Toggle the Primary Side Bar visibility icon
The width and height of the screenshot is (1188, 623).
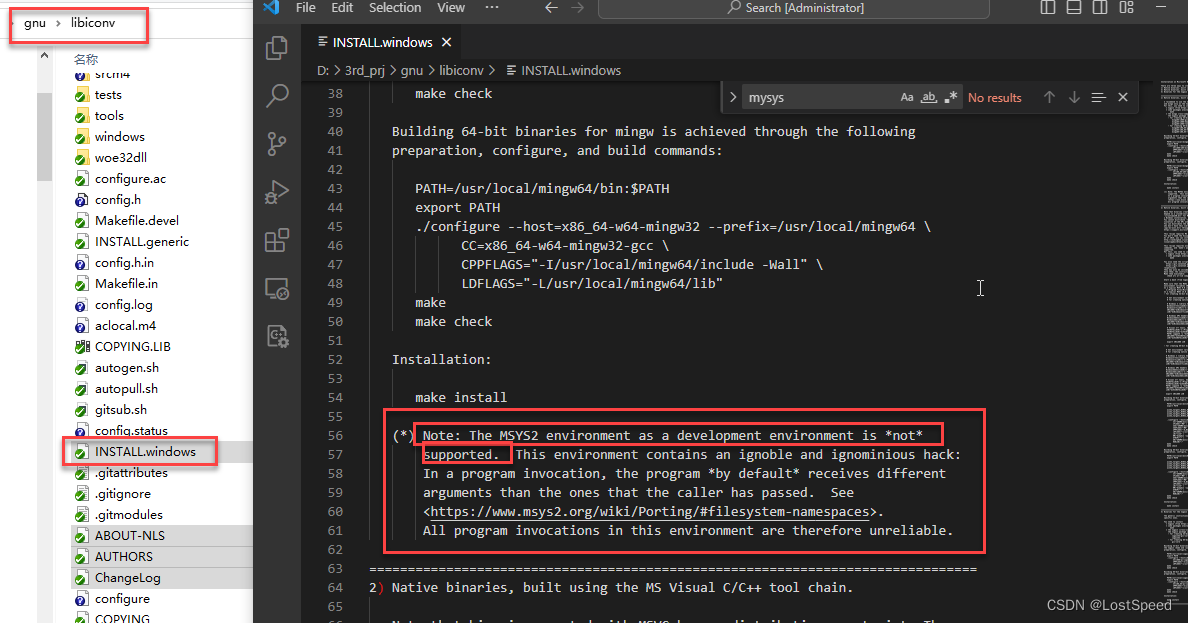[1046, 8]
